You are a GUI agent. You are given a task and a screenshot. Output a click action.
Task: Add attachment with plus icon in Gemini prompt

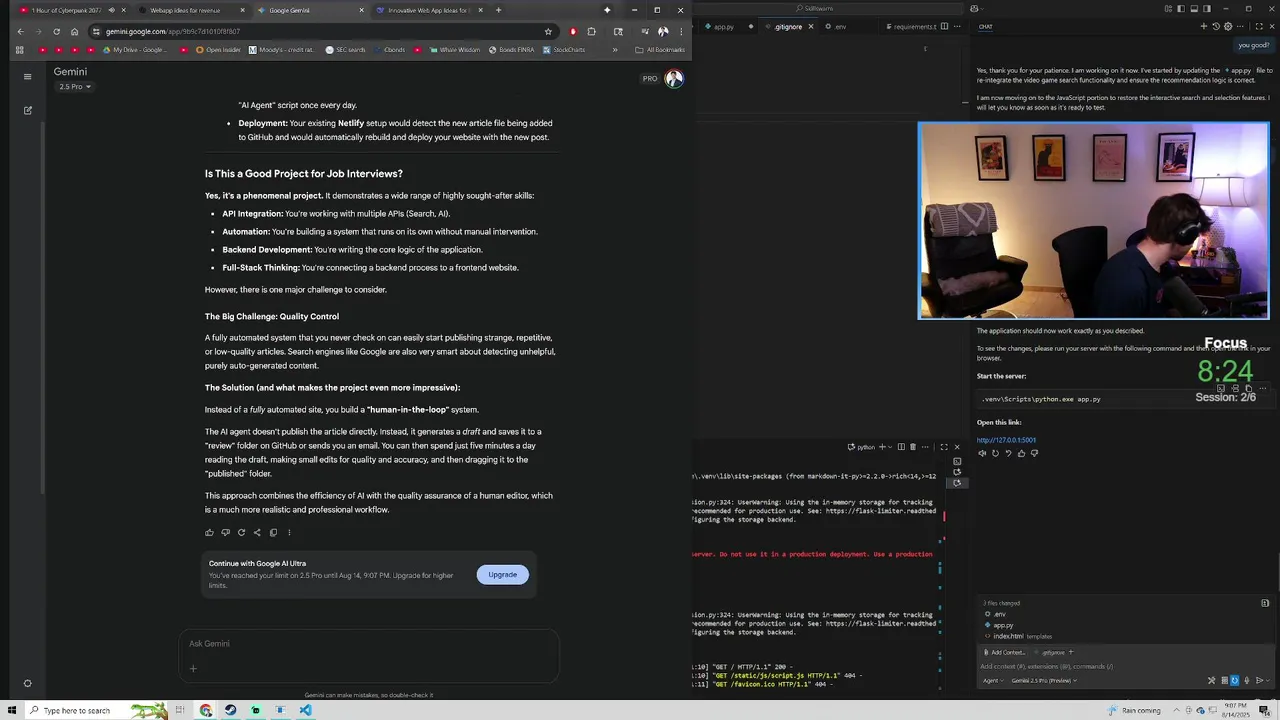193,669
